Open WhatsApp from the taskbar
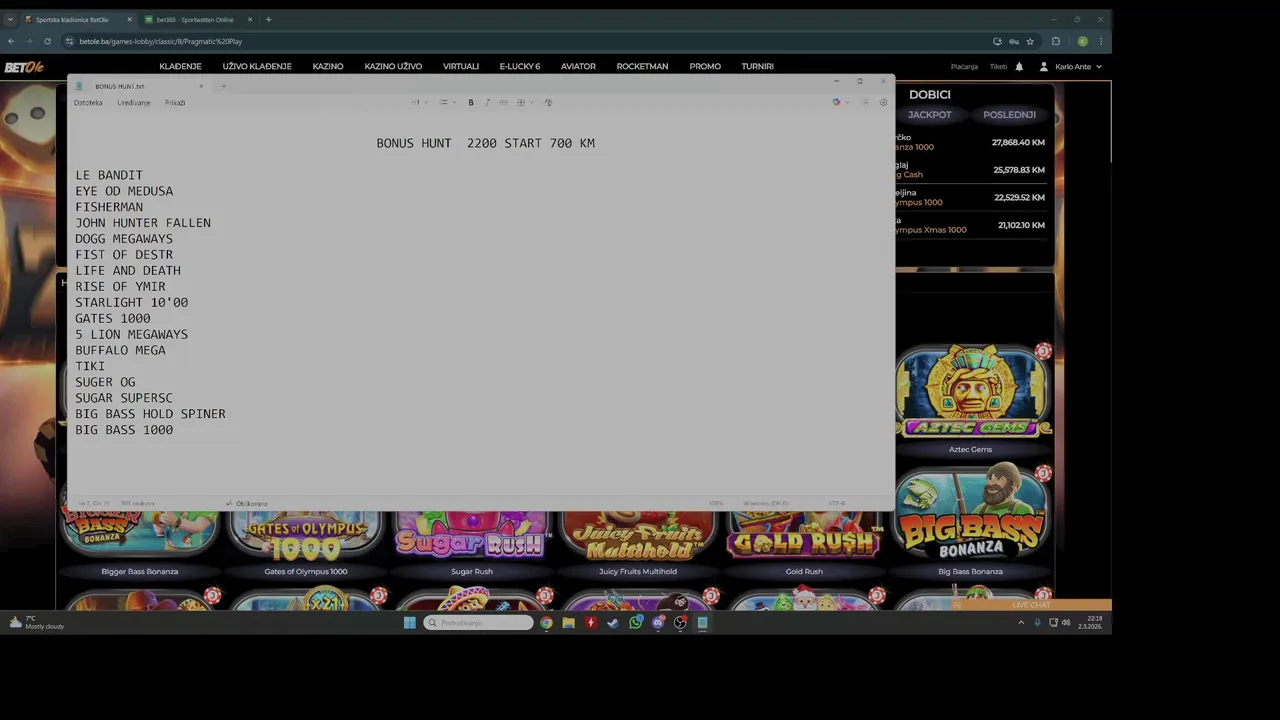The width and height of the screenshot is (1280, 720). coord(635,622)
